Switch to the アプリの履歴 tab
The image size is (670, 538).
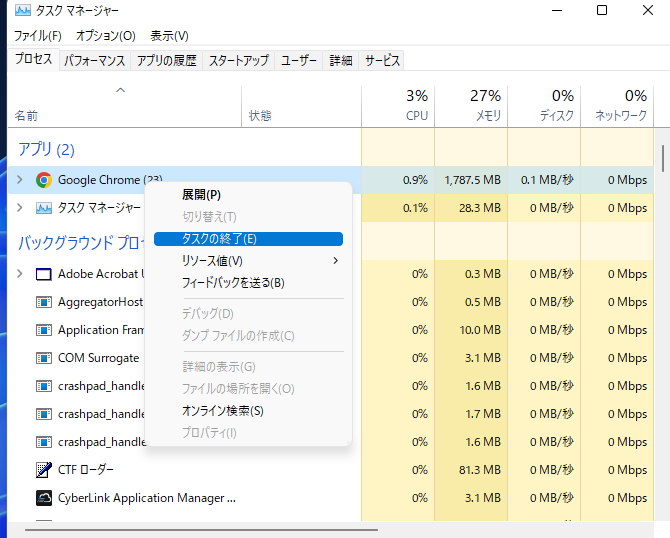coord(167,61)
